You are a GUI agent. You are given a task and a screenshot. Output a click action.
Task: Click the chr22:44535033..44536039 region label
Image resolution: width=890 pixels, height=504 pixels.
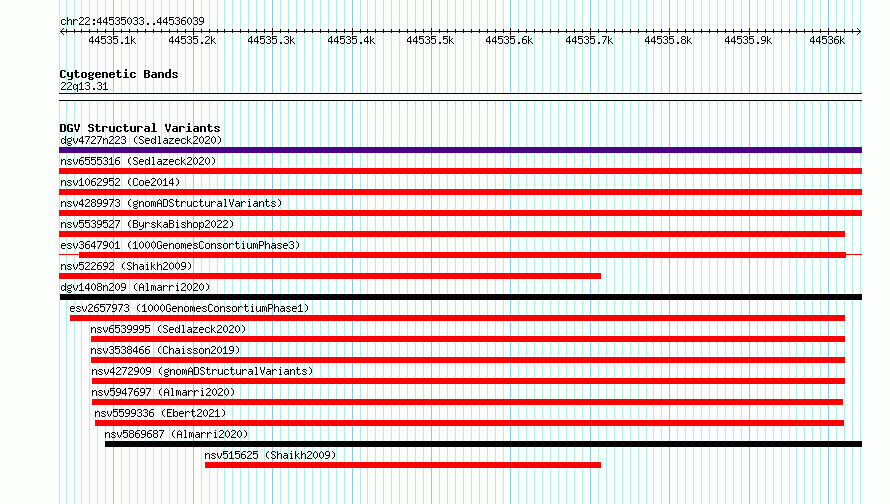click(x=132, y=21)
